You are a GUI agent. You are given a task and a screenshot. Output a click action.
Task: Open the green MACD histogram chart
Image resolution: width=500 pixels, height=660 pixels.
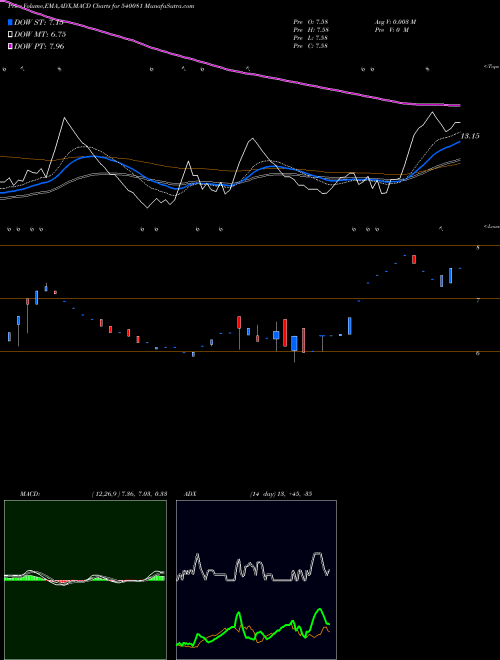(x=85, y=580)
